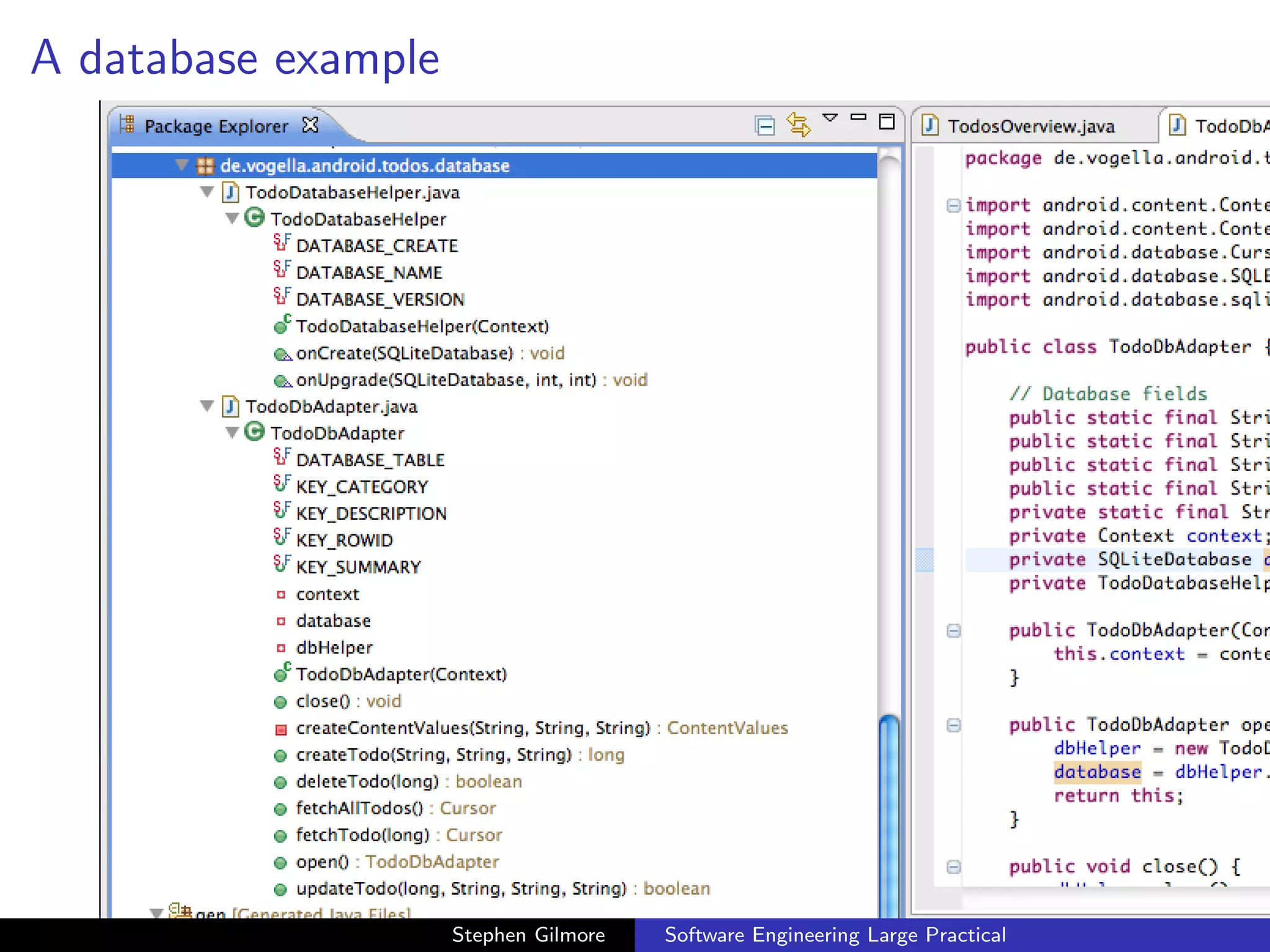
Task: Click the Collapse All icon in Package Explorer
Action: click(x=765, y=126)
